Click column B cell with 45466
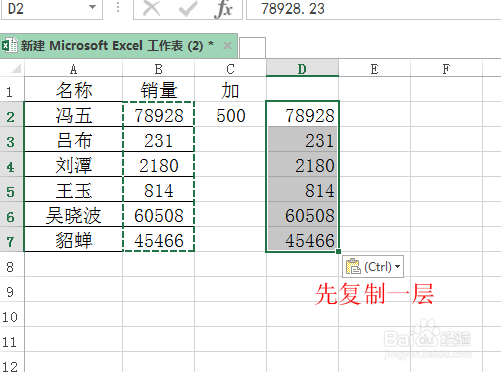Image resolution: width=501 pixels, height=372 pixels. tap(159, 239)
